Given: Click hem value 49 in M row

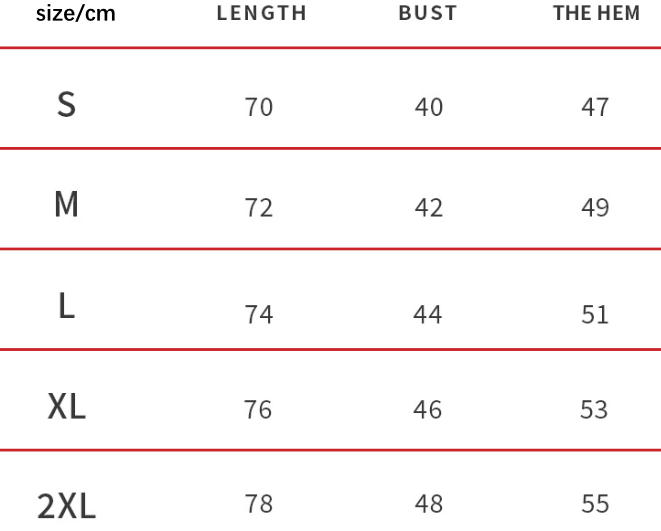Looking at the screenshot, I should 595,208.
